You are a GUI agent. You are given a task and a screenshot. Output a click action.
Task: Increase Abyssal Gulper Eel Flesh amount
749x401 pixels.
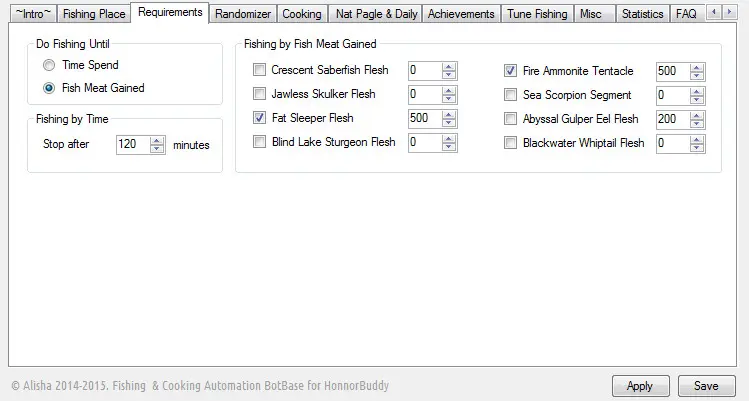[696, 116]
